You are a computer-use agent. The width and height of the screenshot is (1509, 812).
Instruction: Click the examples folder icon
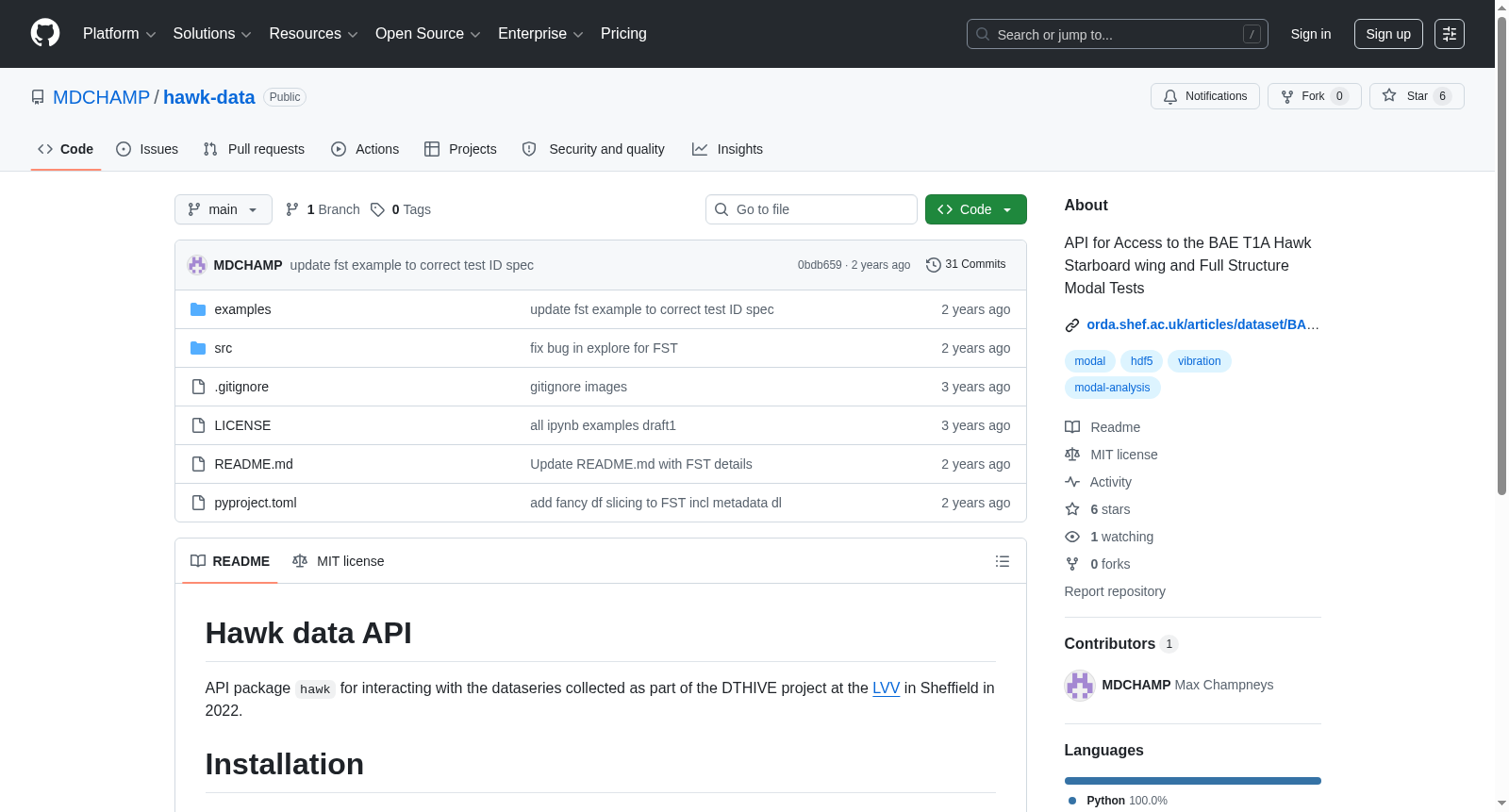[198, 309]
